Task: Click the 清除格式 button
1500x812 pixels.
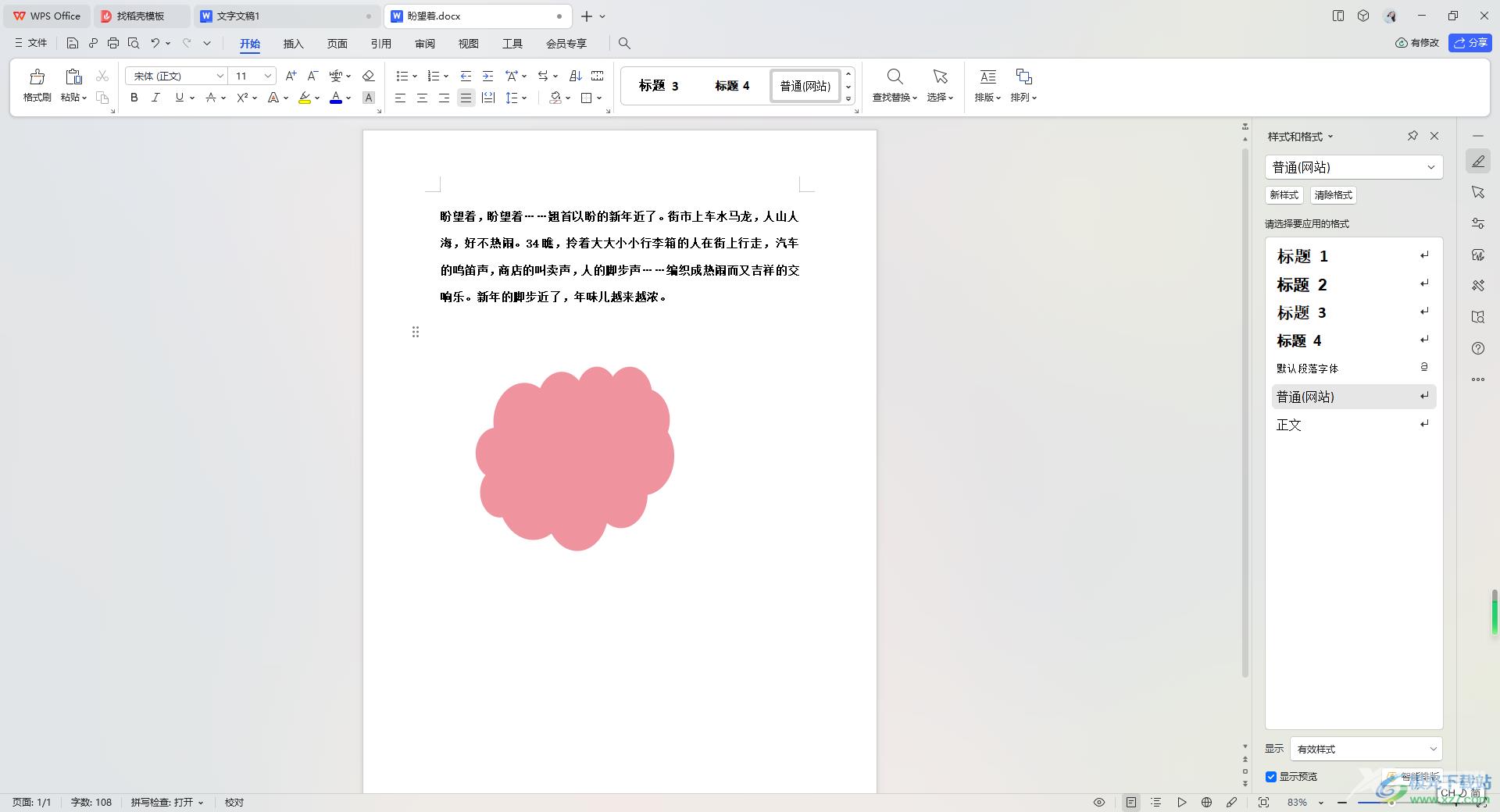Action: coord(1333,195)
